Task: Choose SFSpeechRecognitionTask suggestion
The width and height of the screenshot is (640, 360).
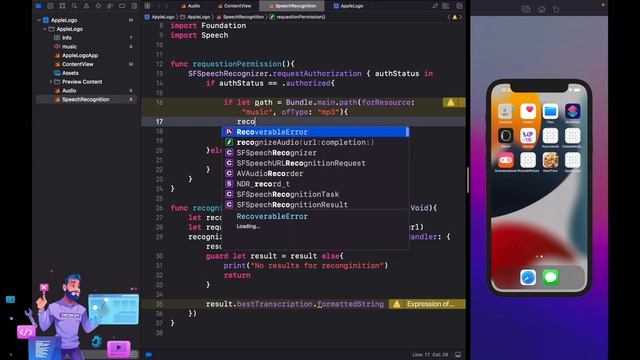Action: [x=315, y=194]
